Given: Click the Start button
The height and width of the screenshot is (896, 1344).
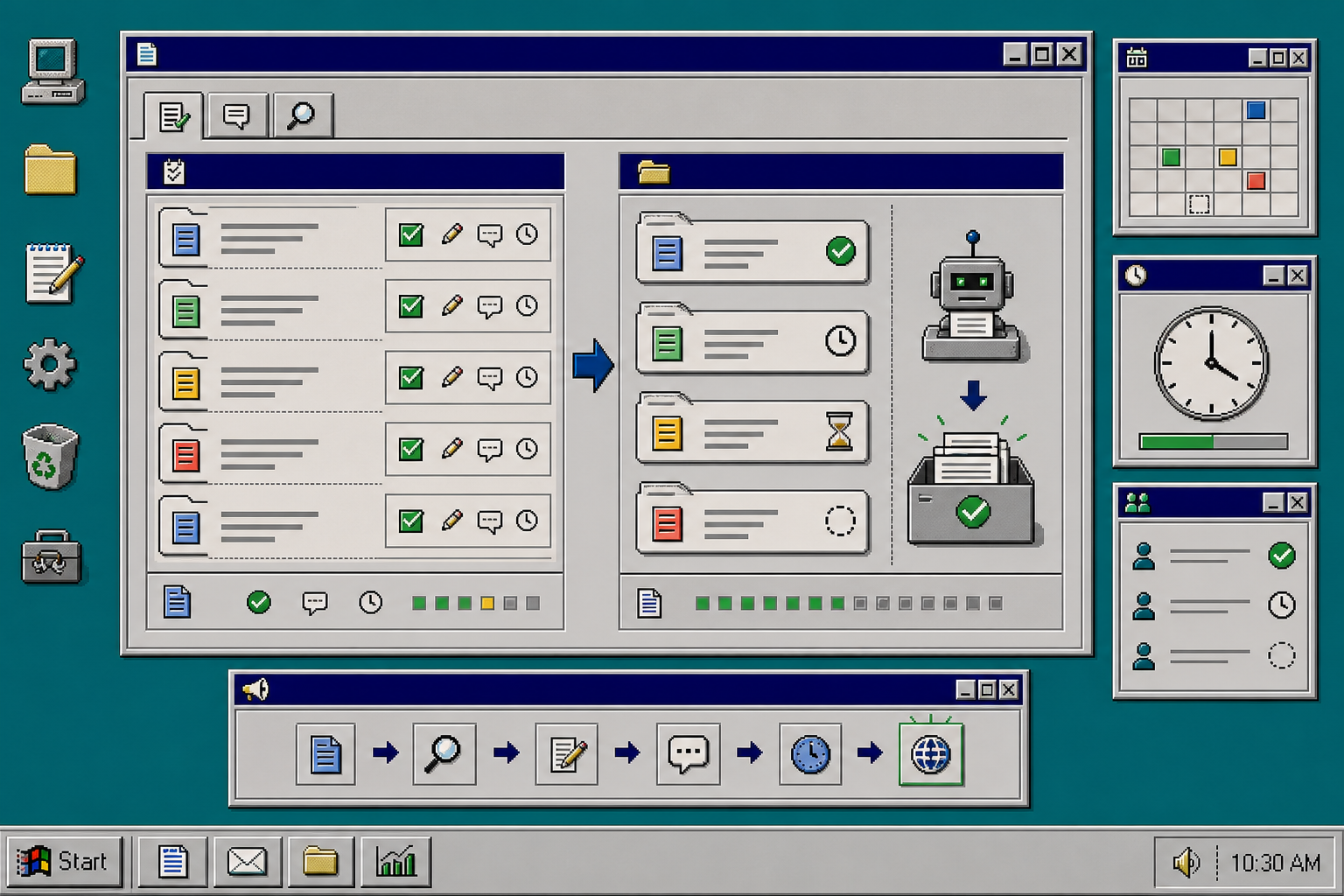Looking at the screenshot, I should pos(65,862).
